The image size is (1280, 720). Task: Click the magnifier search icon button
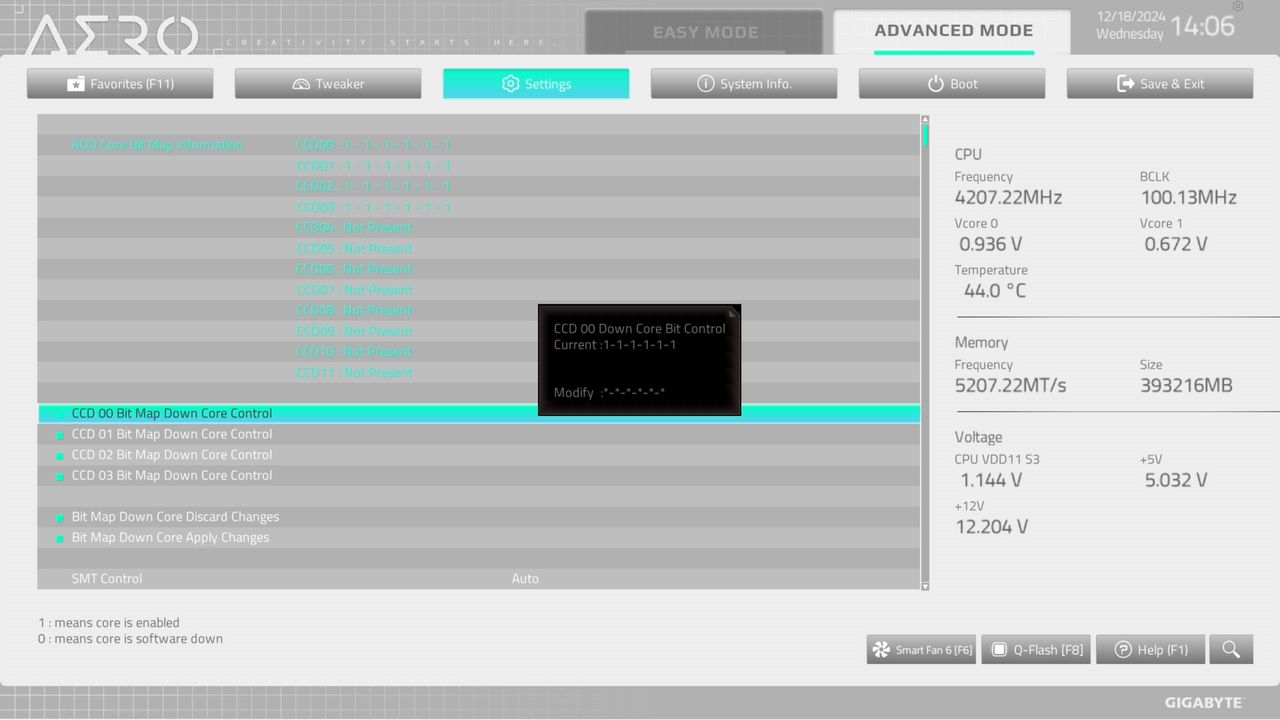(x=1231, y=650)
